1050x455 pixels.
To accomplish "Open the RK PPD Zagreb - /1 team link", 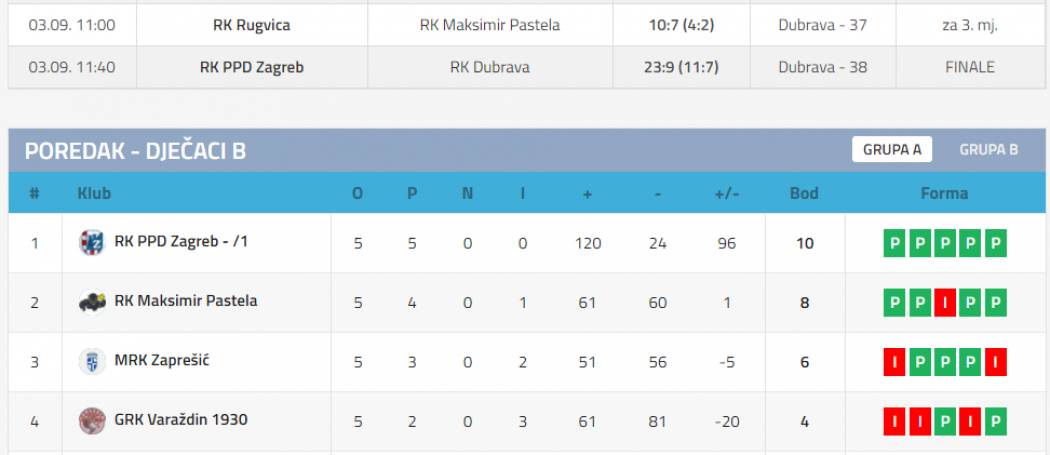I will (181, 241).
